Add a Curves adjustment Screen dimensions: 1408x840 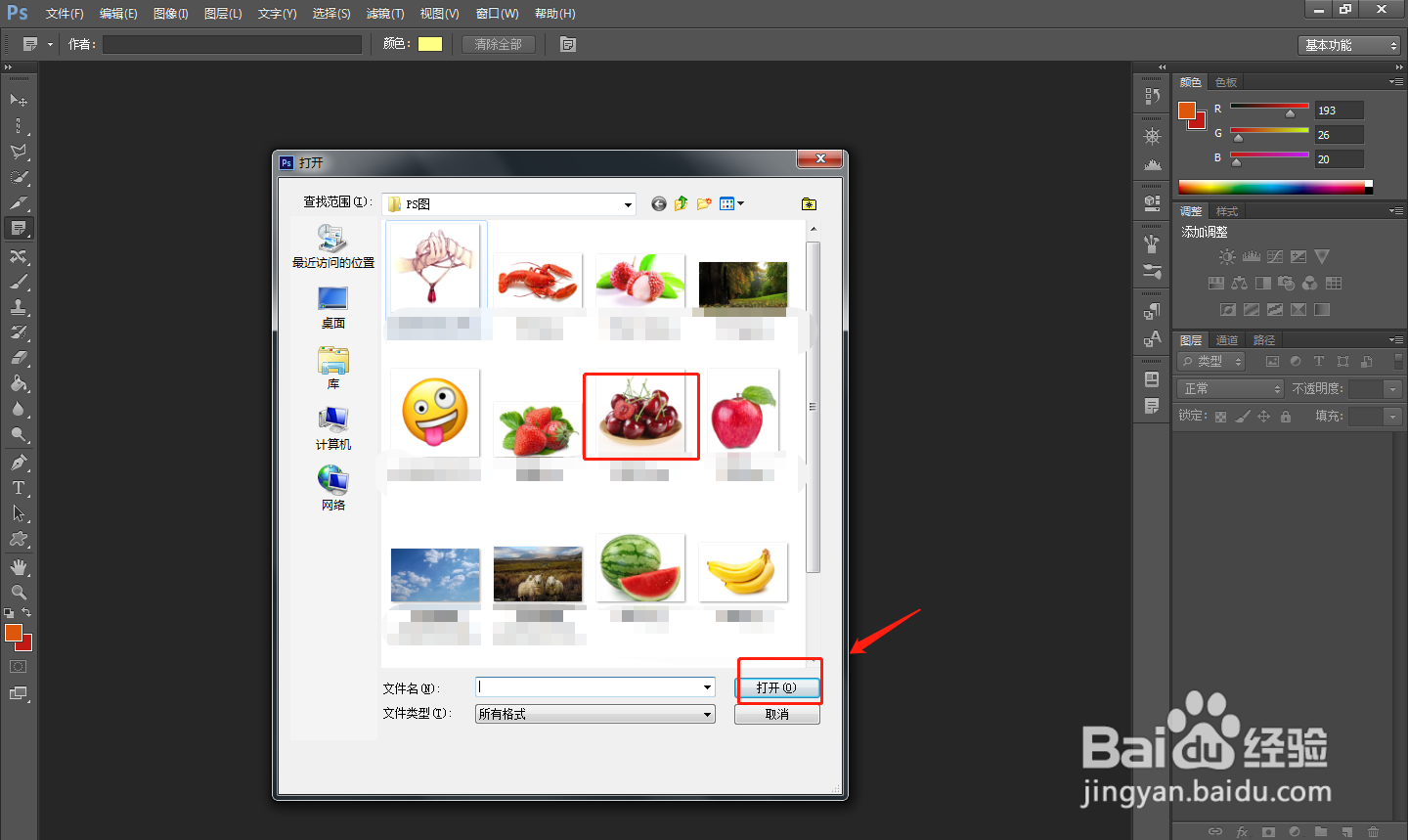click(x=1275, y=256)
